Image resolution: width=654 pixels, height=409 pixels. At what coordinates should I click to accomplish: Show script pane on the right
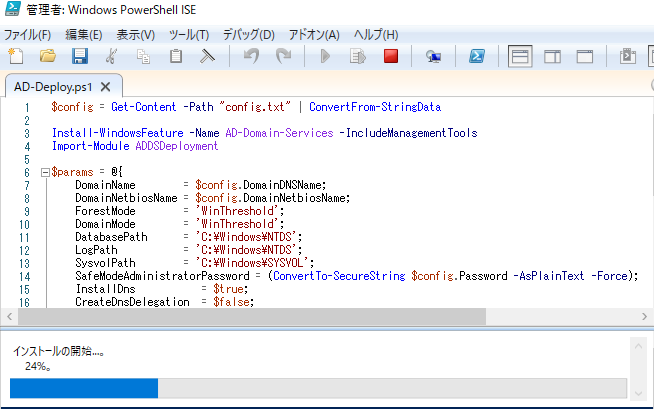[553, 56]
